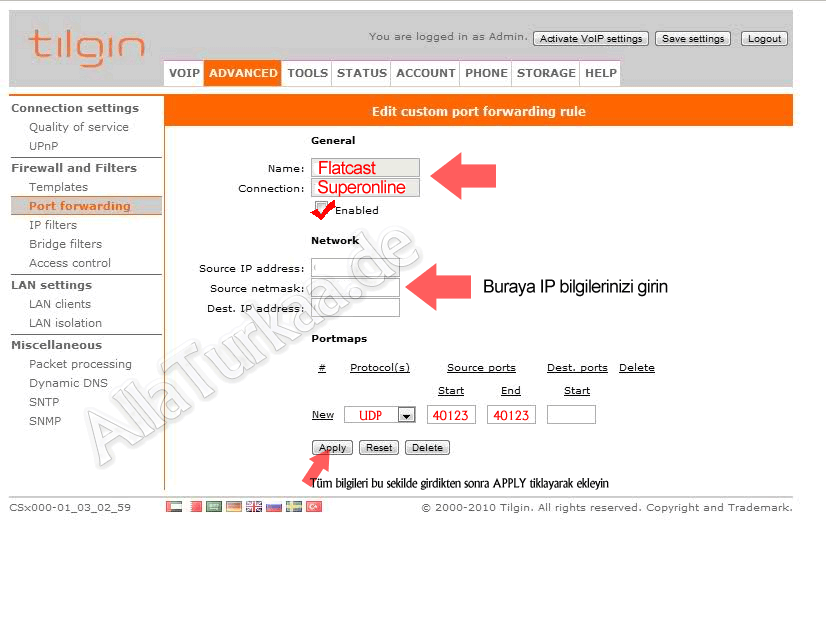Click Save settings button

click(x=693, y=39)
